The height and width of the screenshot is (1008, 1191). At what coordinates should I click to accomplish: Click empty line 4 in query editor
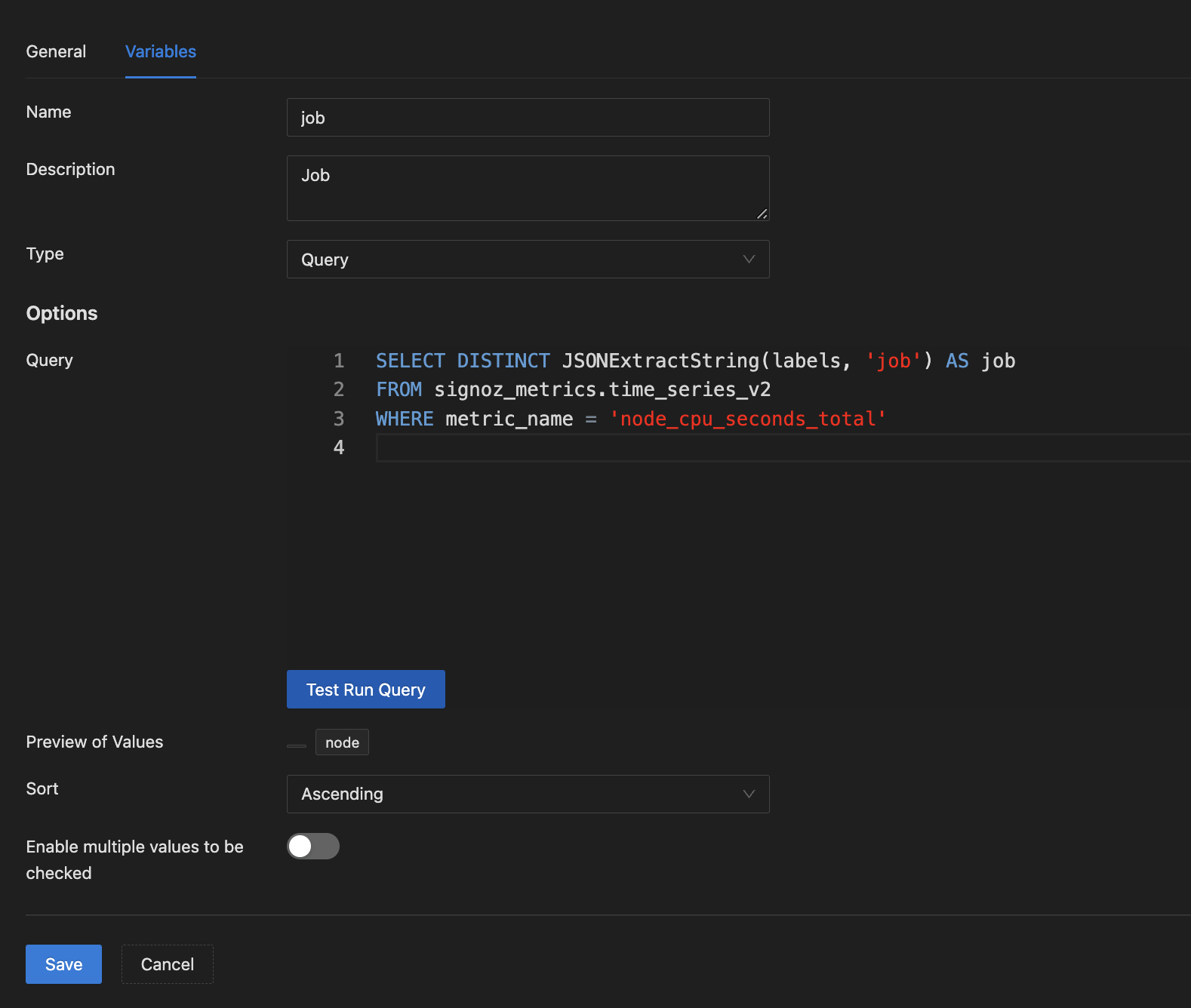click(x=783, y=447)
